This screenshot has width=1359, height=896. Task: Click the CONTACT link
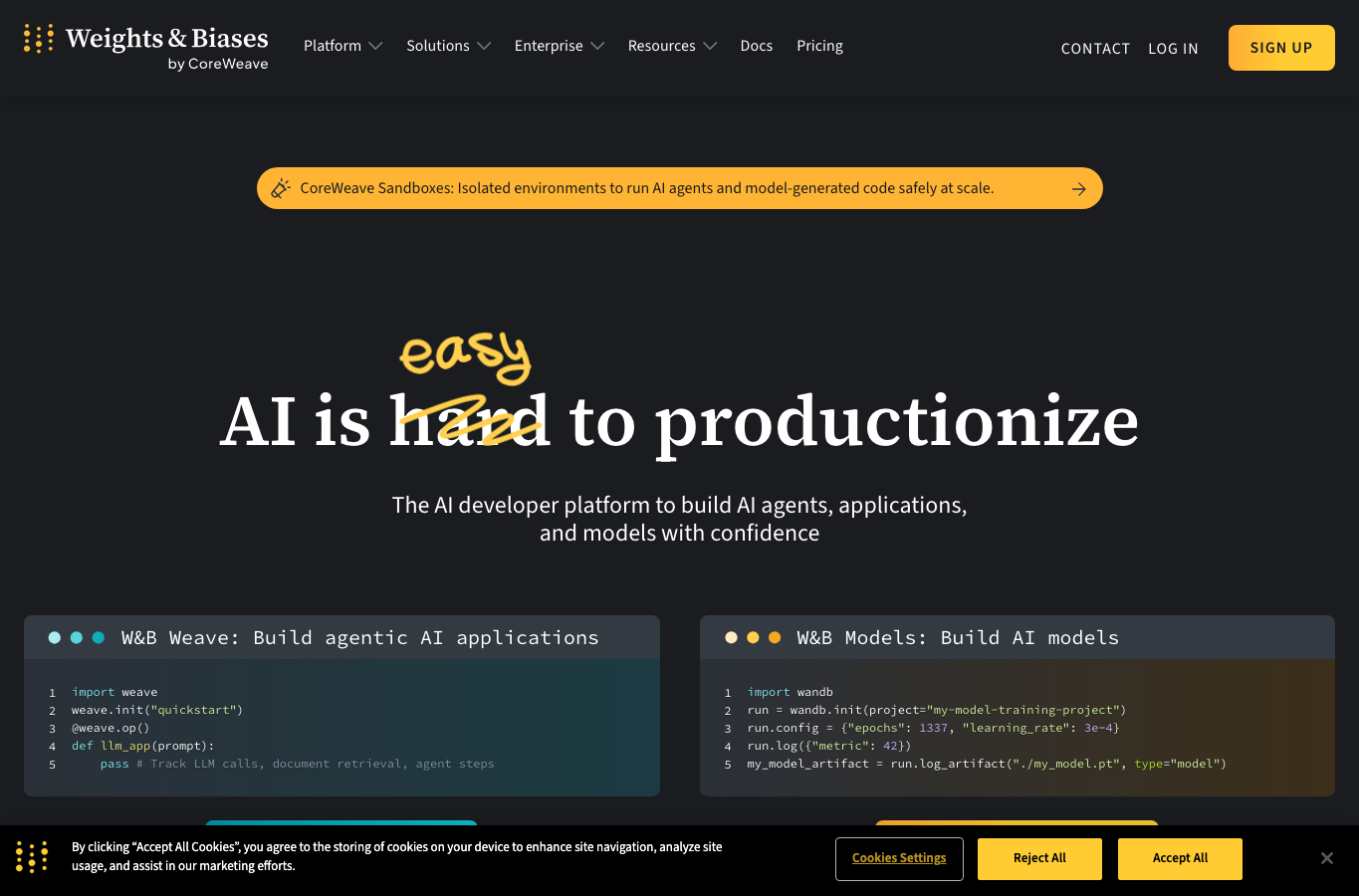tap(1095, 49)
